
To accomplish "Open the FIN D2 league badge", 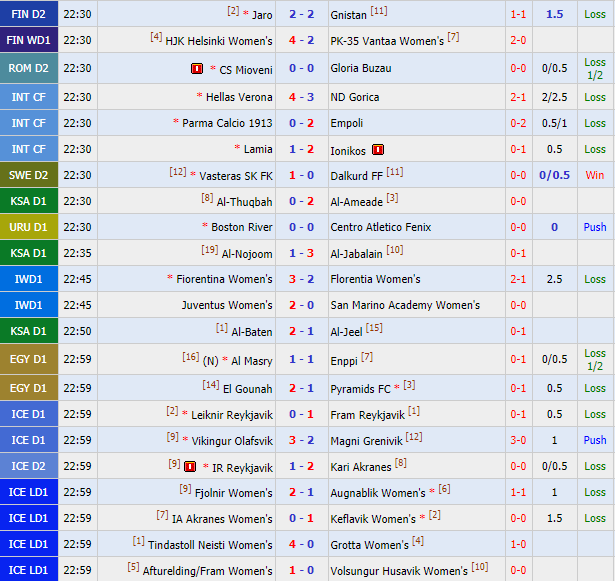I will (29, 14).
